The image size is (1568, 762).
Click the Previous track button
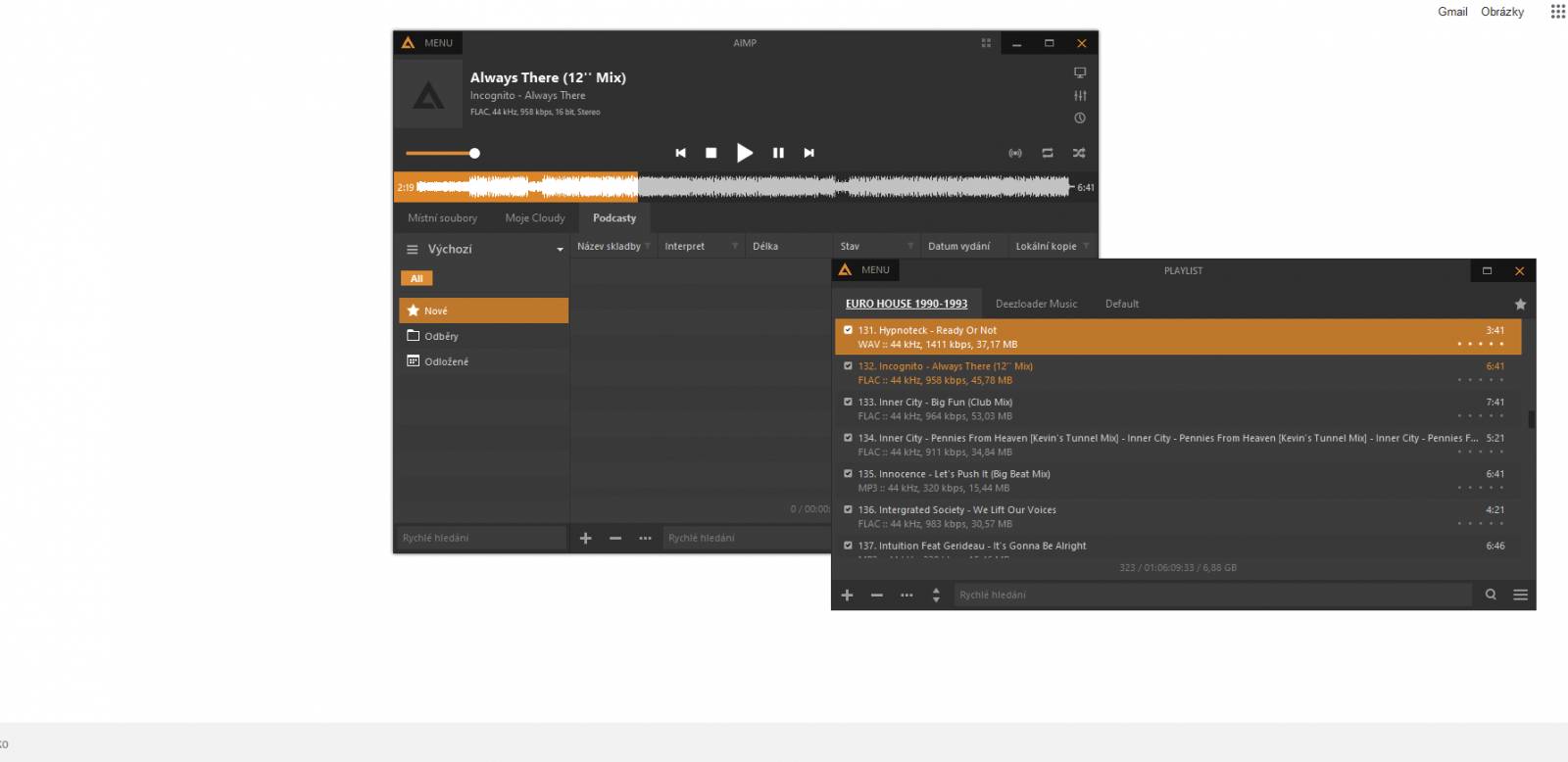(x=680, y=153)
